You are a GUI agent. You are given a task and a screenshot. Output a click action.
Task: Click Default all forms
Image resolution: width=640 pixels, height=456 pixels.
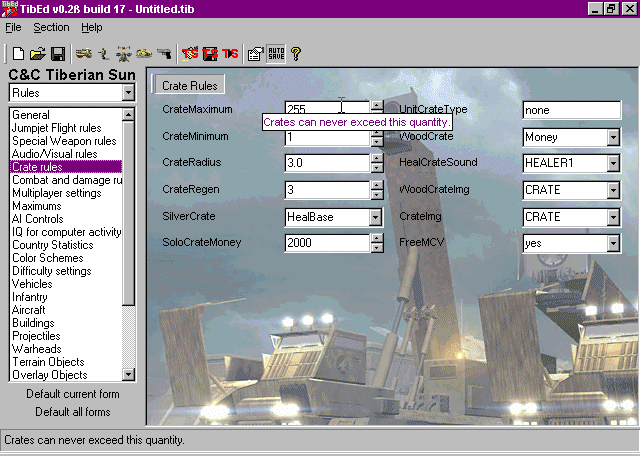tap(72, 412)
